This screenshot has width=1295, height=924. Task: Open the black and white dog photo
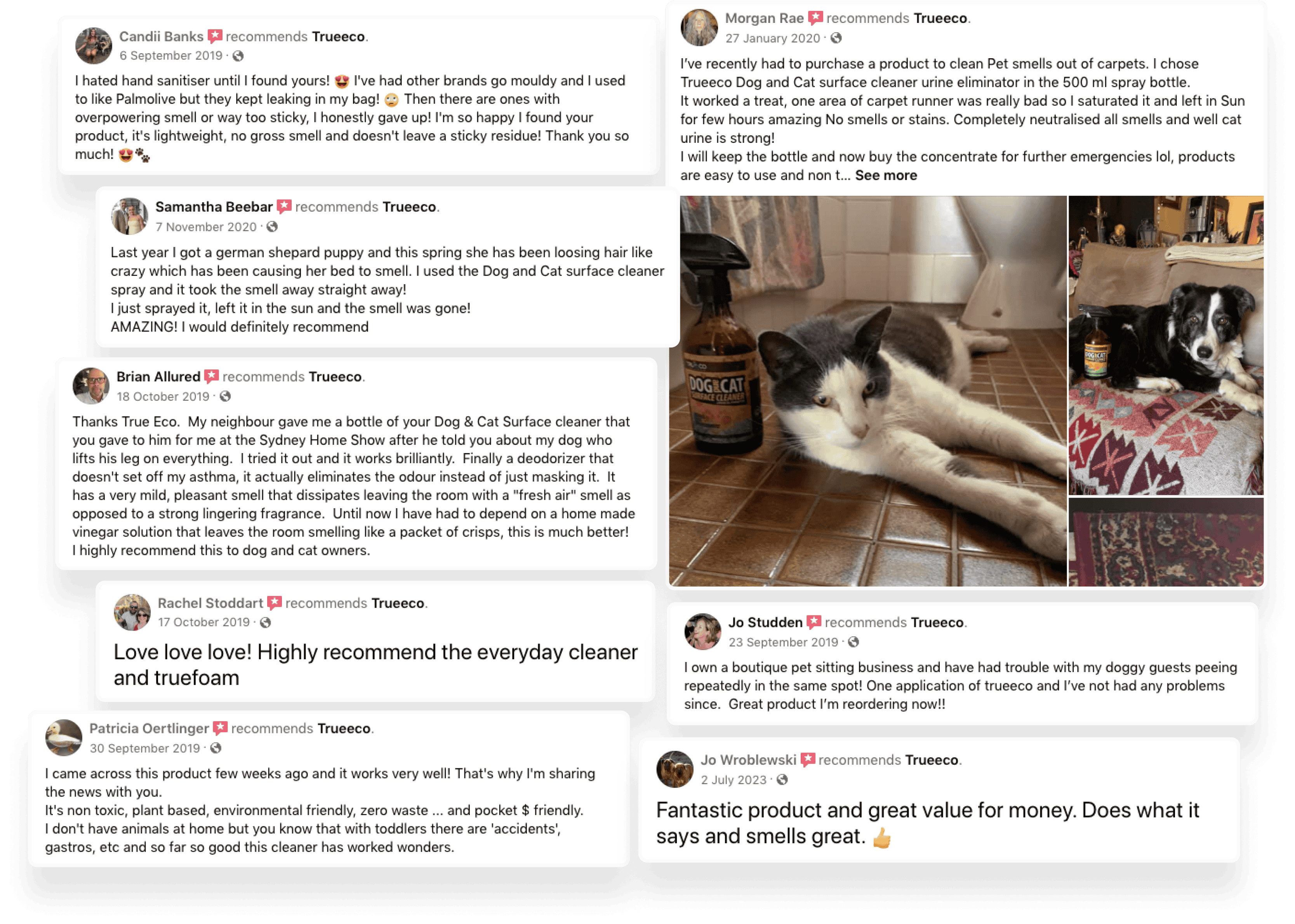[x=1166, y=346]
